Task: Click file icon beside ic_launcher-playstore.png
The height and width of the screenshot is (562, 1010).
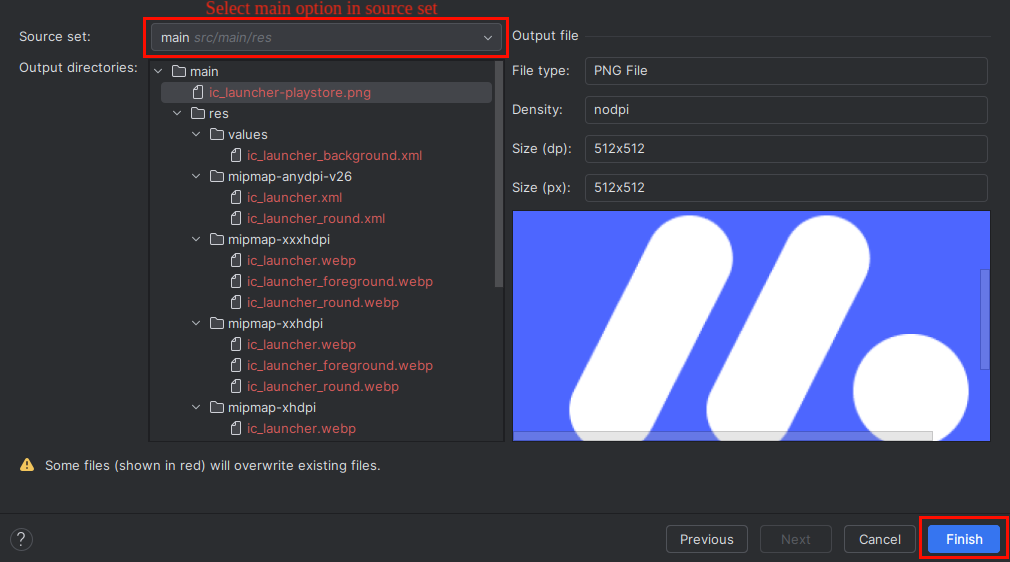Action: pos(198,93)
